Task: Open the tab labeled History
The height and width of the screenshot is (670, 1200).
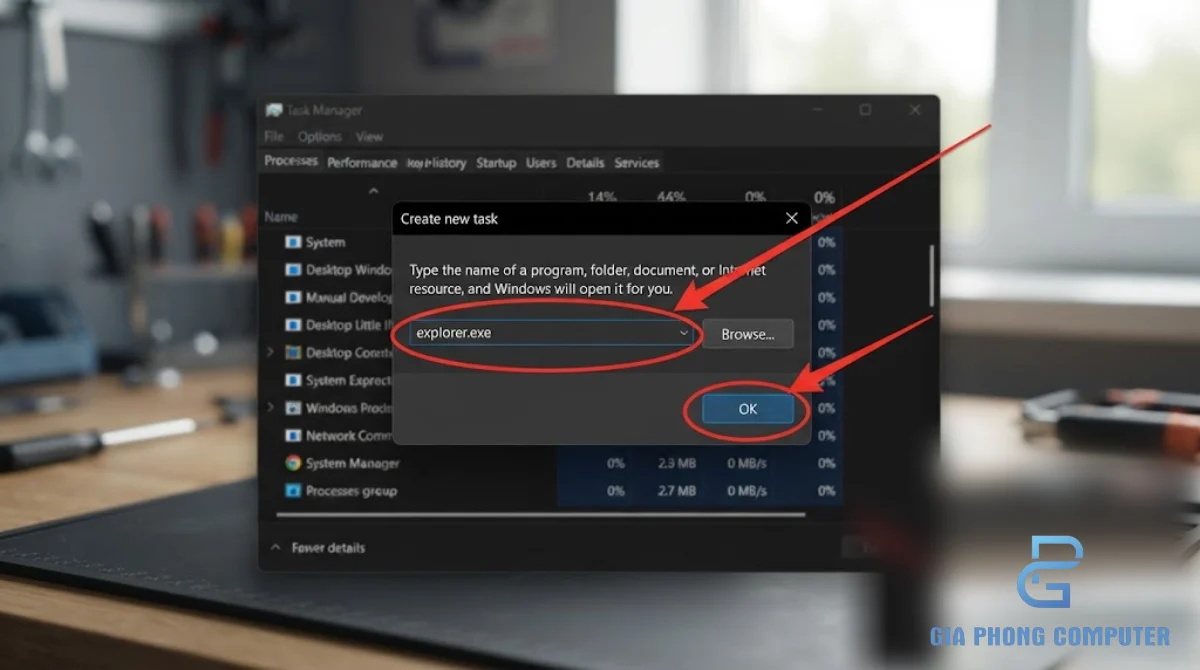Action: (x=437, y=163)
